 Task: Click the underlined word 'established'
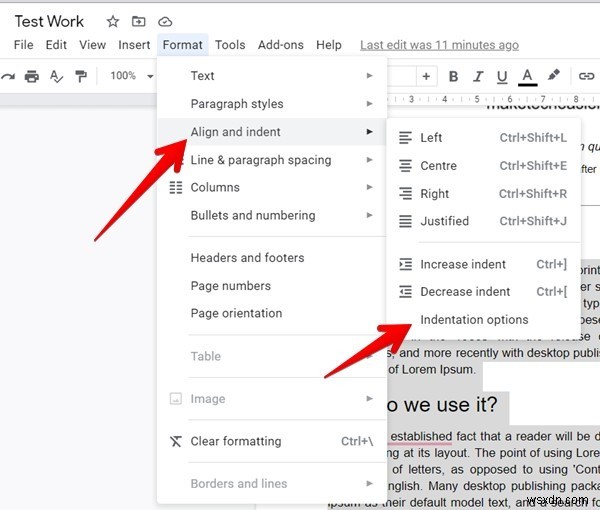click(x=421, y=436)
